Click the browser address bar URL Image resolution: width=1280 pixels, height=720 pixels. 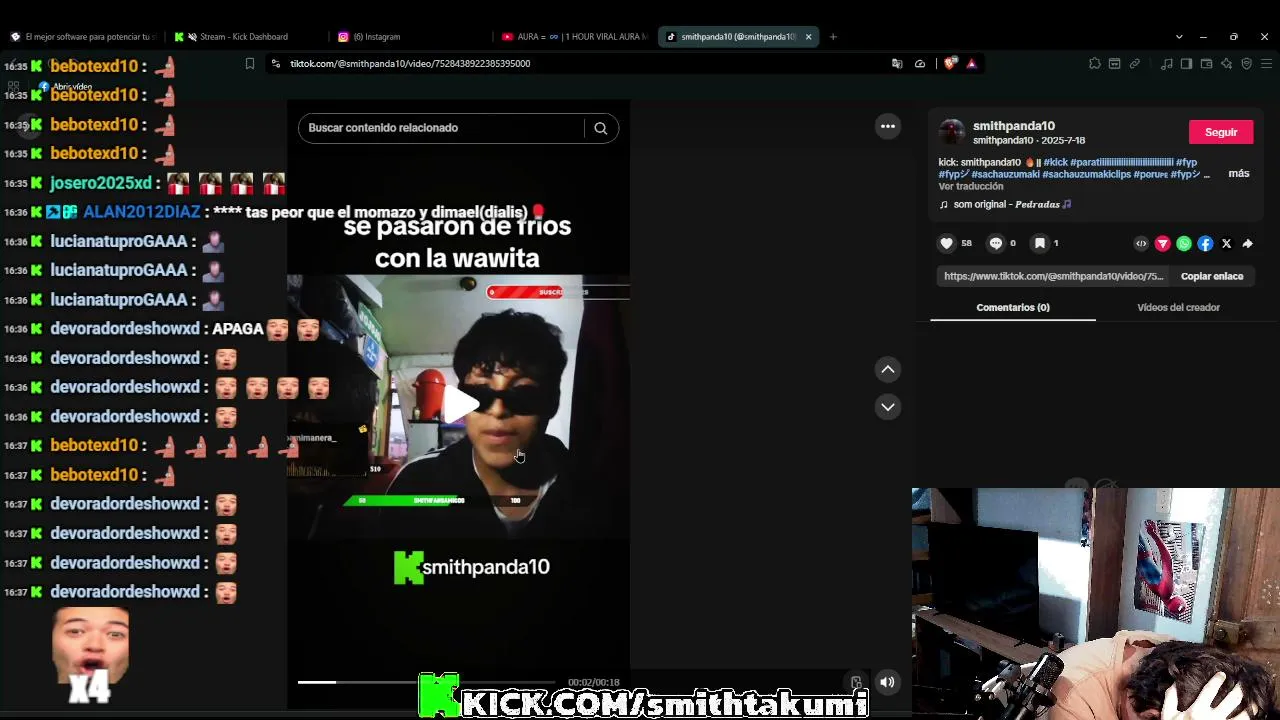410,63
